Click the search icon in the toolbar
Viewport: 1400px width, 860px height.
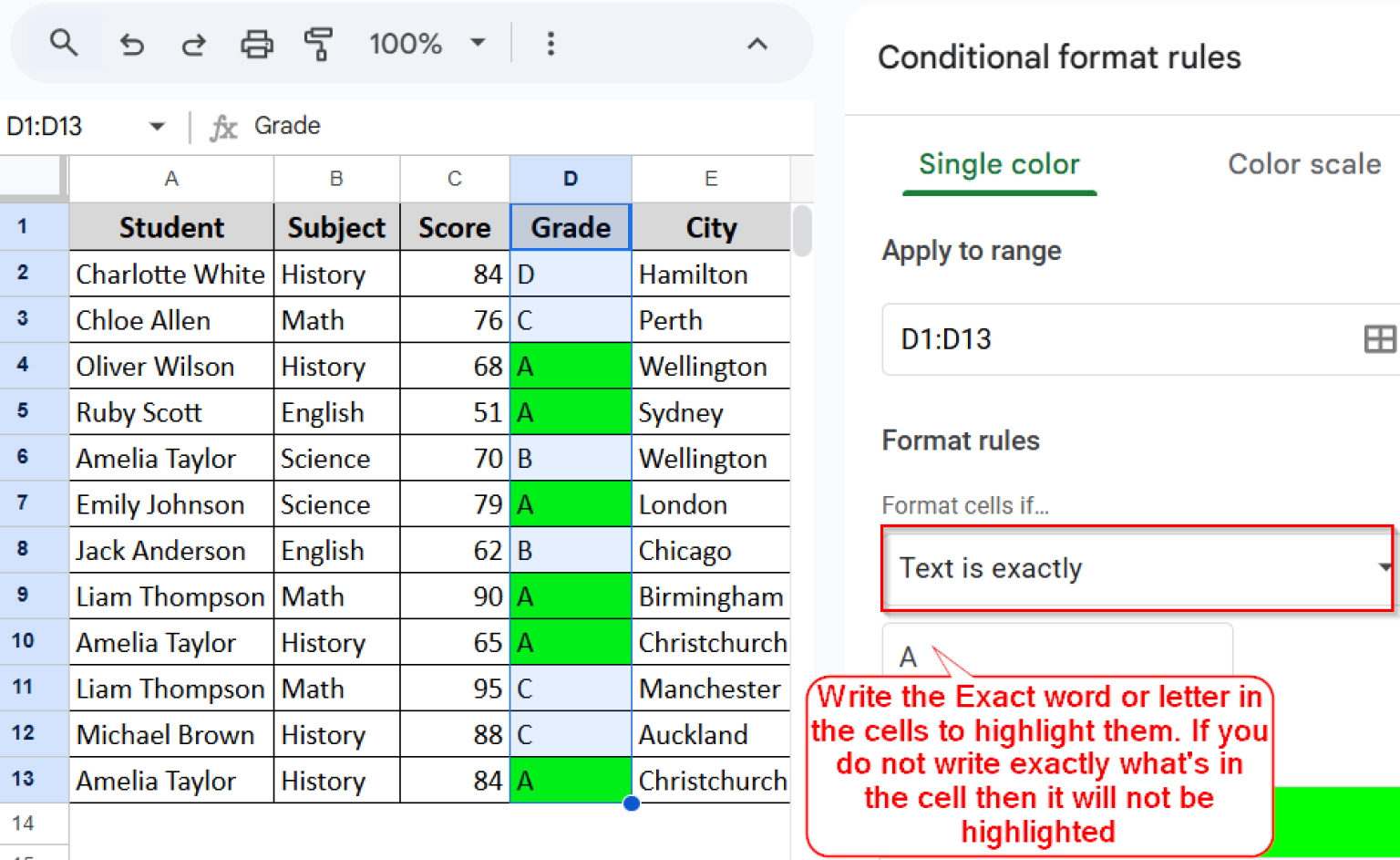tap(64, 43)
